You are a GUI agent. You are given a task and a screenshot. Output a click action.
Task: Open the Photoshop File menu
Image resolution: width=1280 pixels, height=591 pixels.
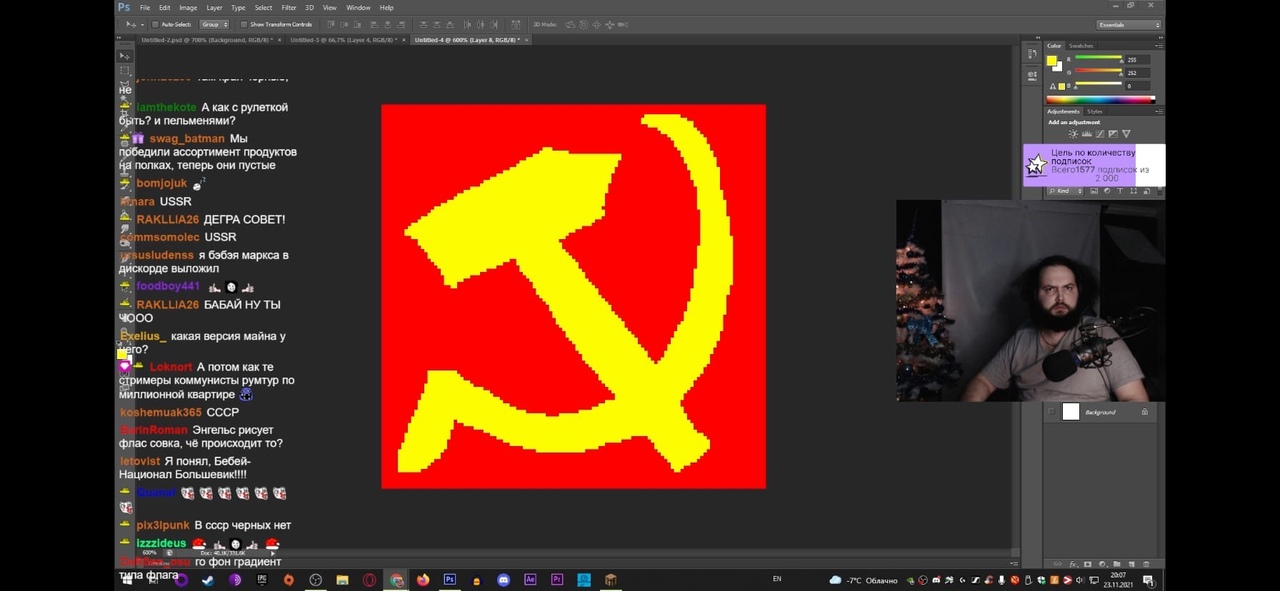[145, 7]
